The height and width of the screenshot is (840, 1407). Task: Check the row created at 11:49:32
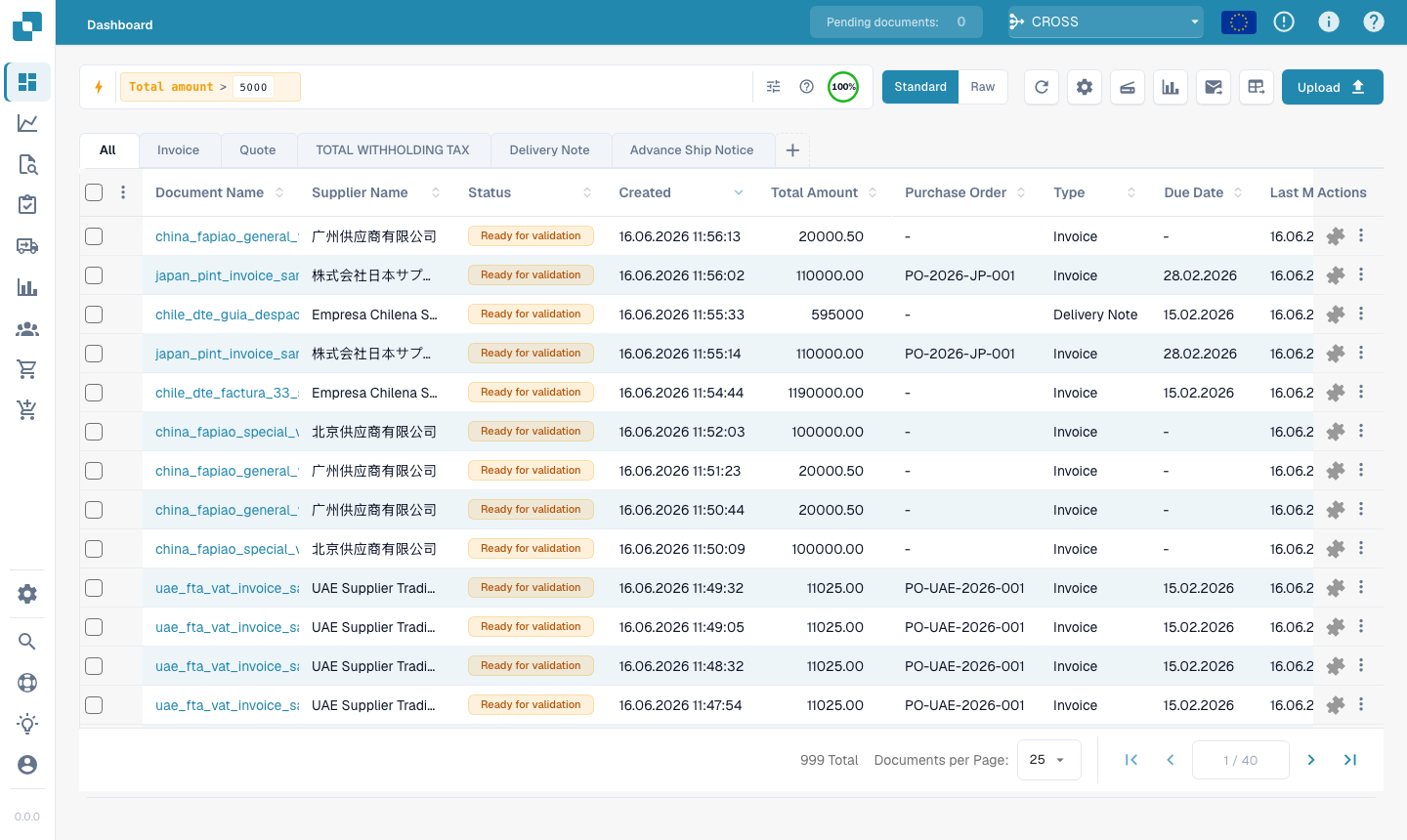94,588
